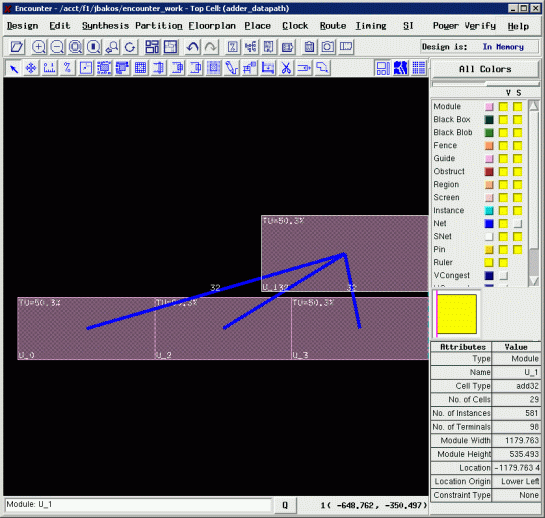Select the scissors cut tool

tap(286, 68)
